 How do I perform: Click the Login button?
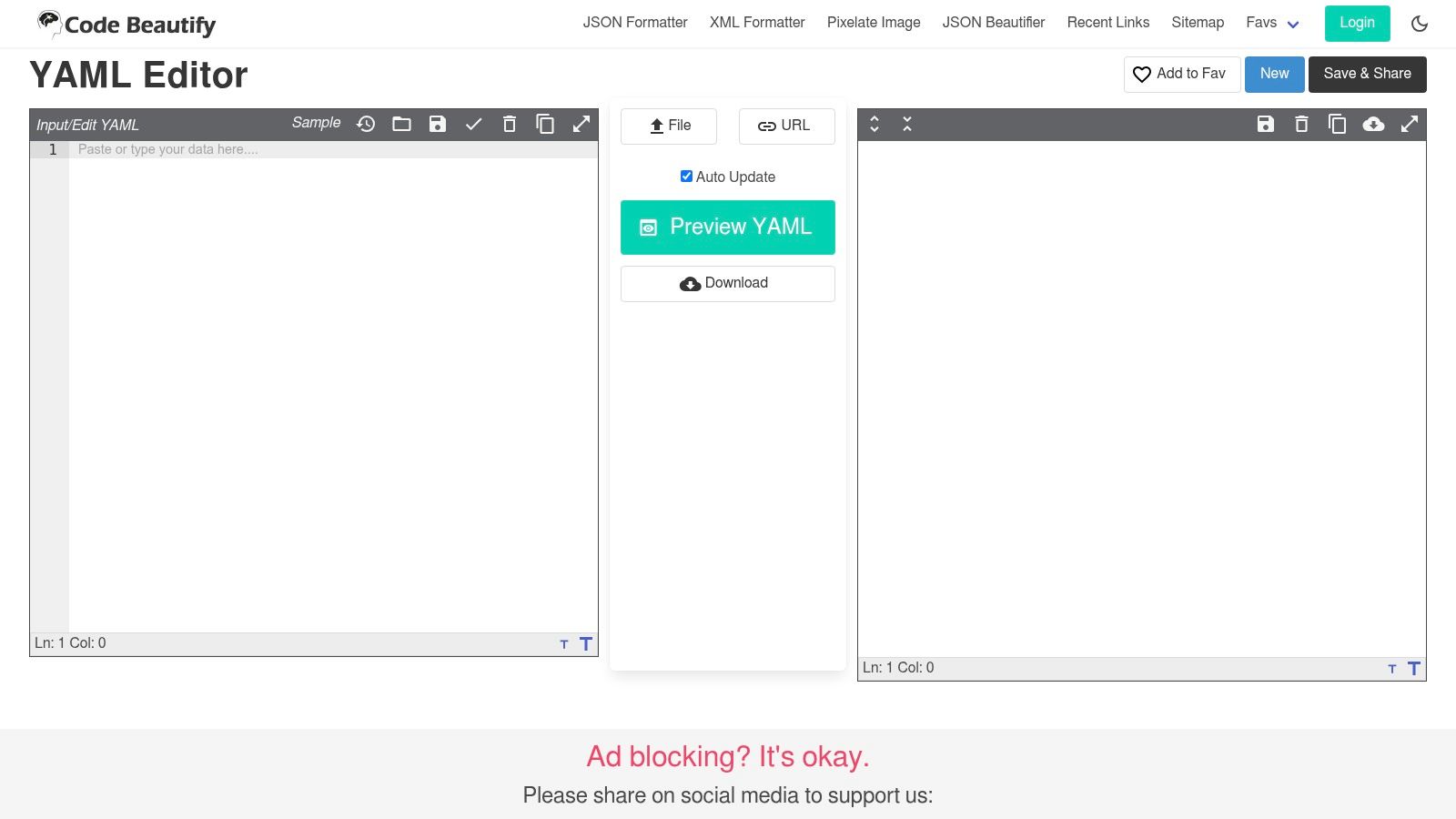1357,24
